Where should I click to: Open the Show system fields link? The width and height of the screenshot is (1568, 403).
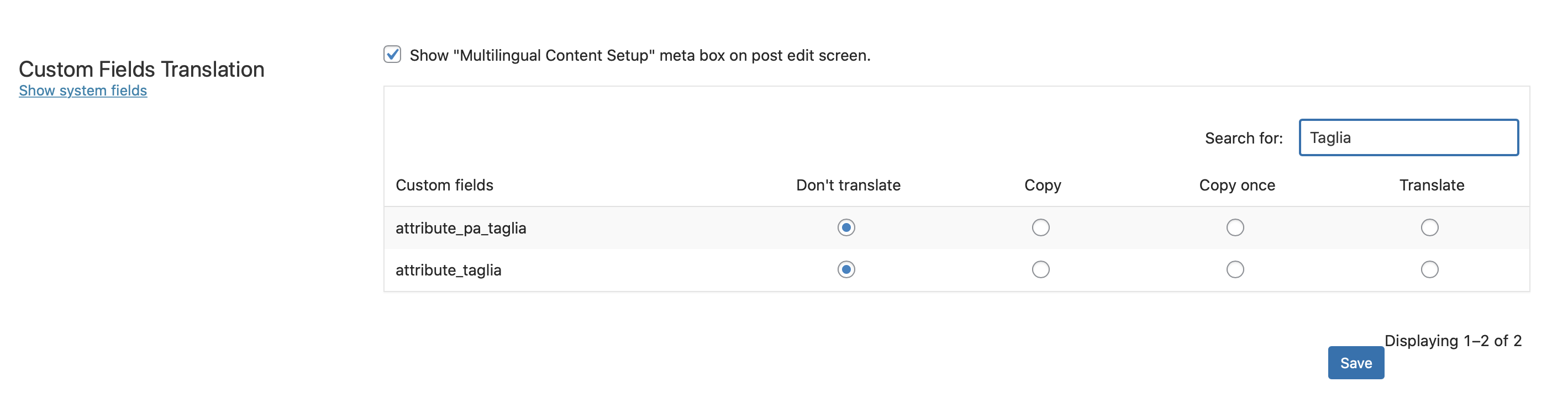coord(83,91)
